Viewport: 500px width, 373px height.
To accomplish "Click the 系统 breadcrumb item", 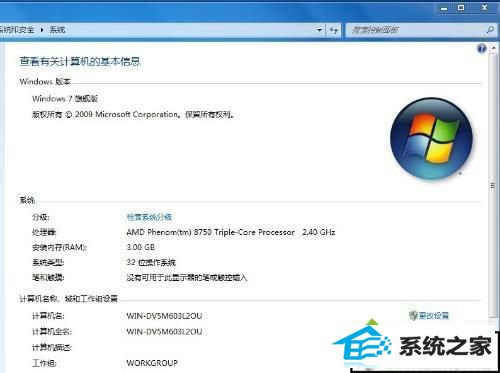I will click(57, 30).
